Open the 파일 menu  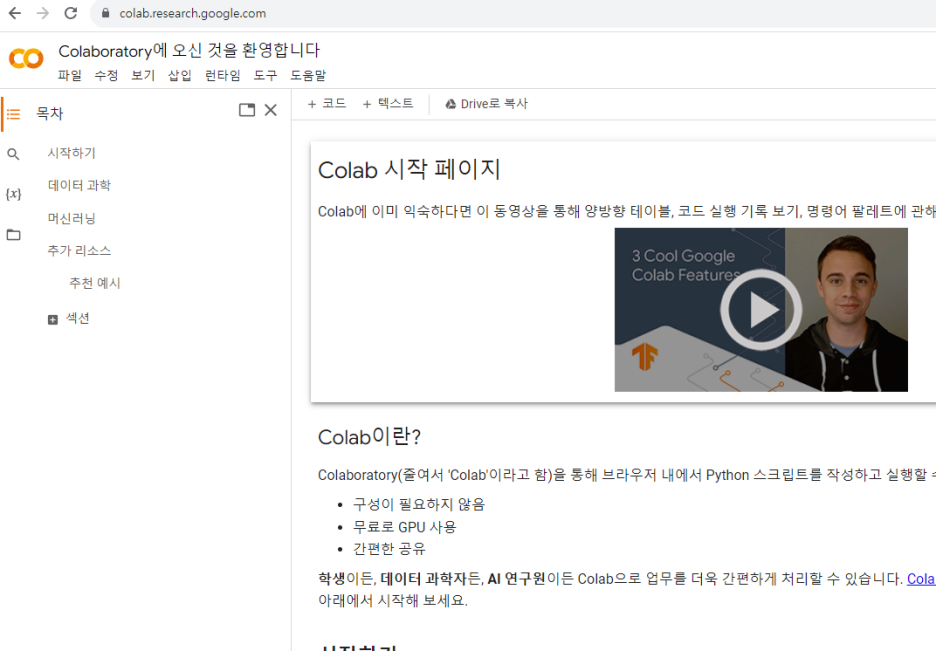pyautogui.click(x=69, y=75)
